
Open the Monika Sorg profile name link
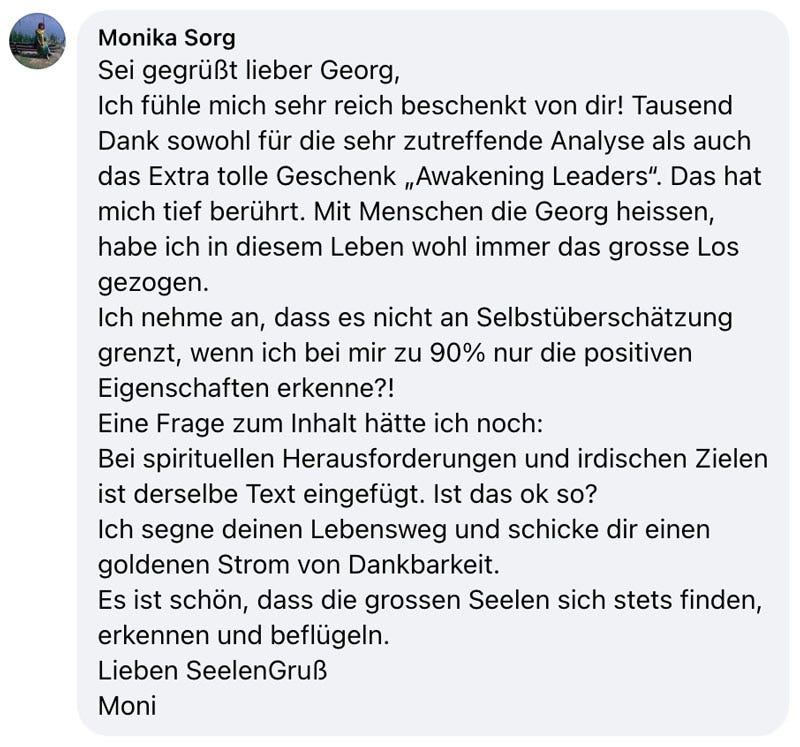click(x=167, y=39)
